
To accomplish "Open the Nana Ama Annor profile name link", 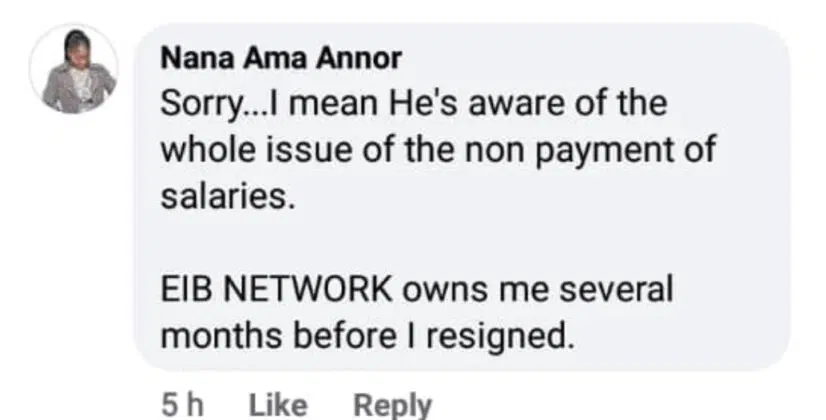I will [281, 59].
